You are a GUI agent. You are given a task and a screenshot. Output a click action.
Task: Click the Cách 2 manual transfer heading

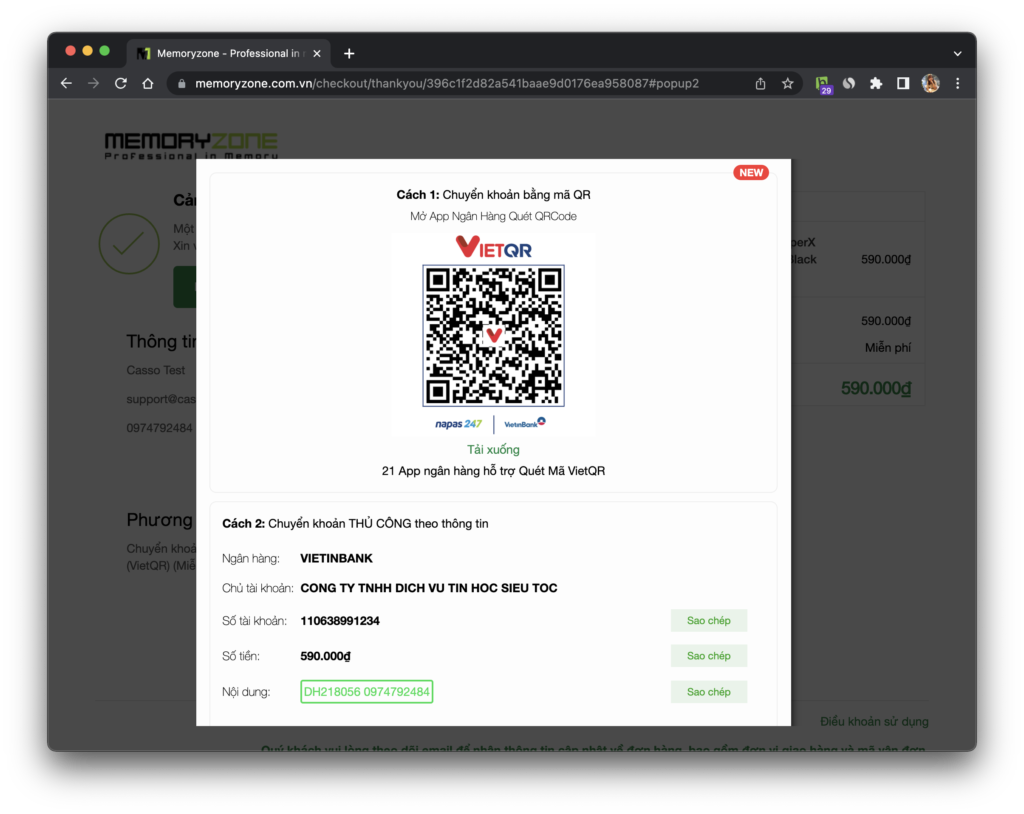point(355,523)
